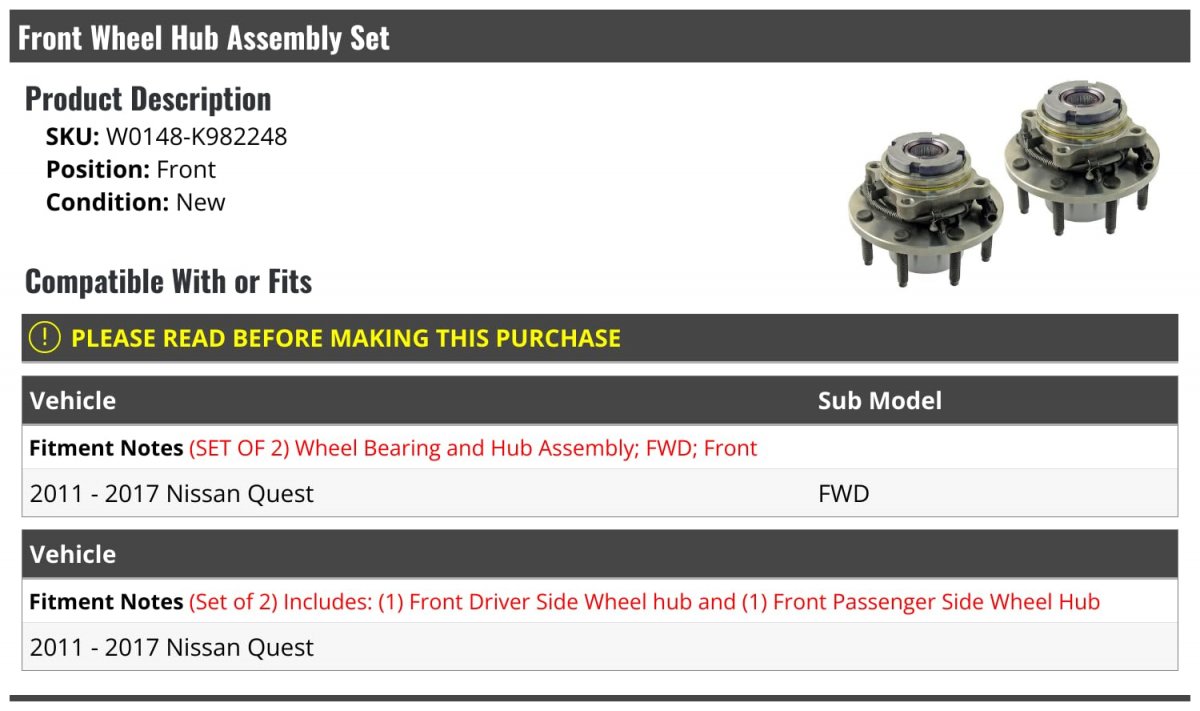
Task: Click the red Driver and Passenger Side Wheel Hub note
Action: (644, 602)
